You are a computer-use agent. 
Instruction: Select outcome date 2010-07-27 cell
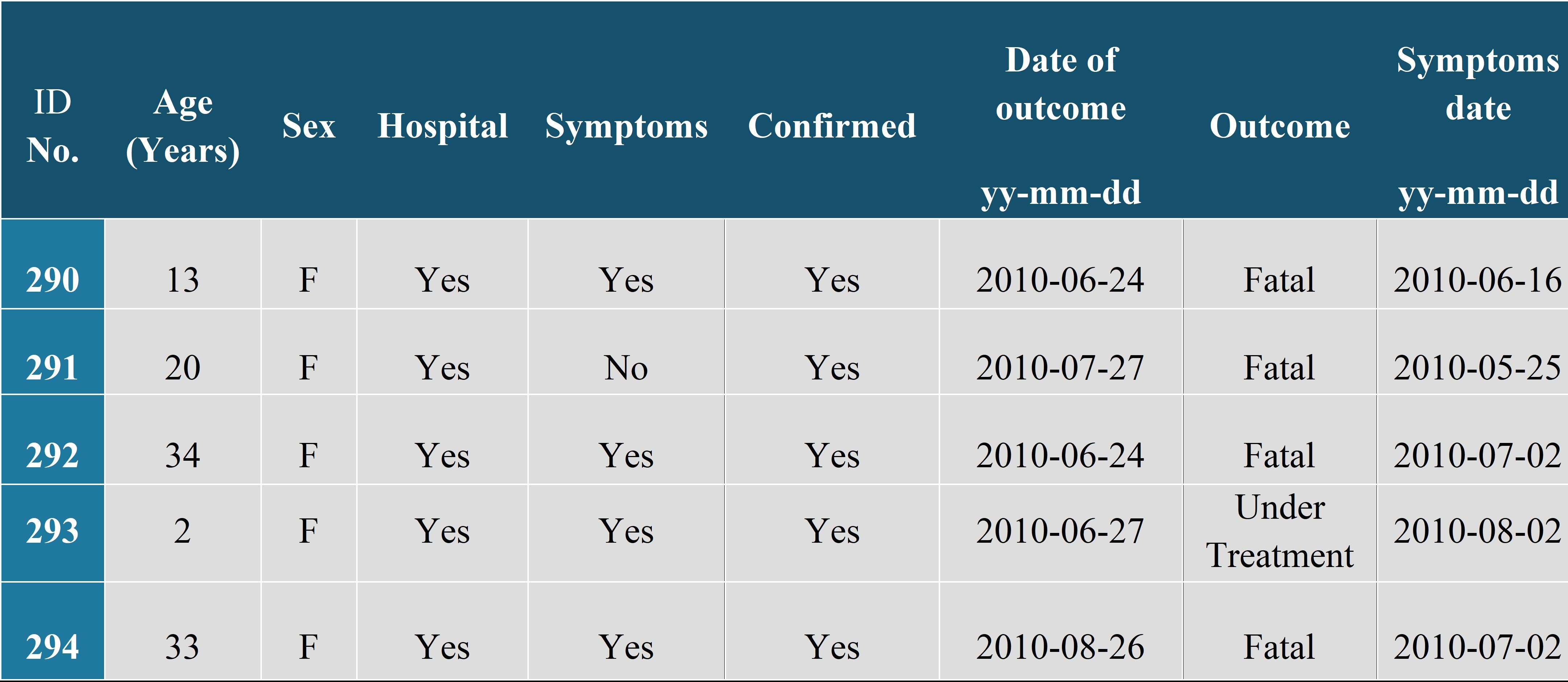(1060, 367)
